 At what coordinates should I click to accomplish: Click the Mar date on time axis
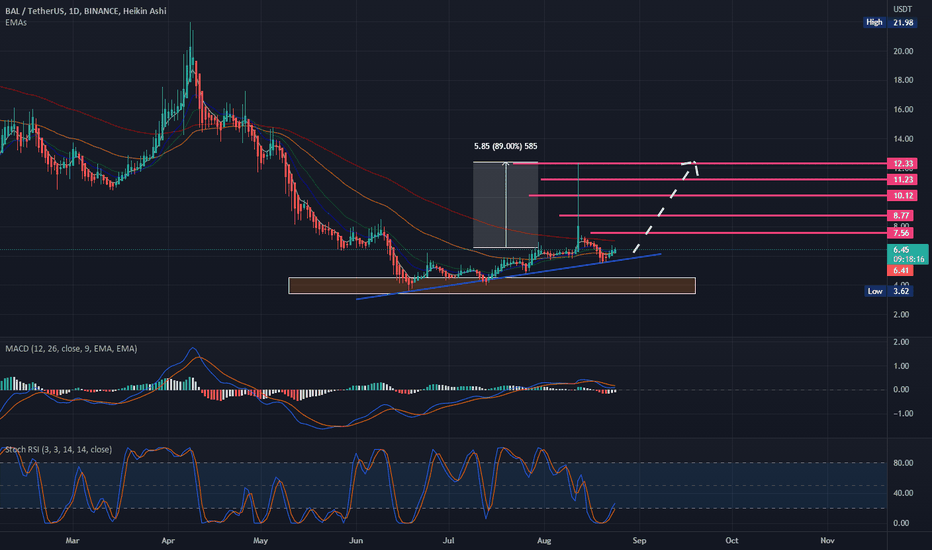72,540
